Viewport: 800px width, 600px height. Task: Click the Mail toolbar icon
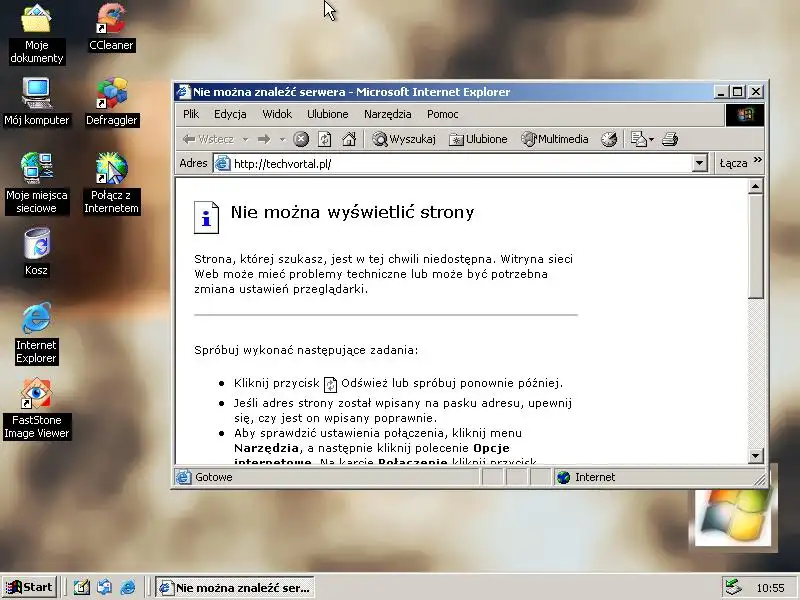tap(638, 139)
